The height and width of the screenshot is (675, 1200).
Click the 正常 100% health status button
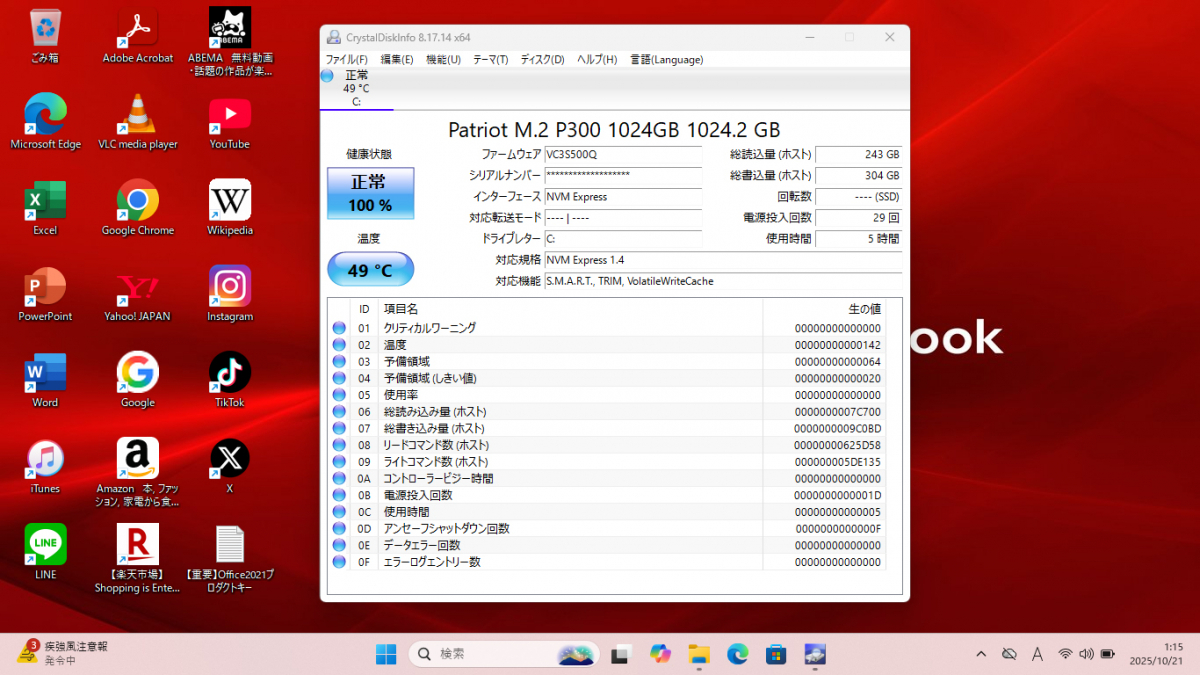[x=370, y=192]
